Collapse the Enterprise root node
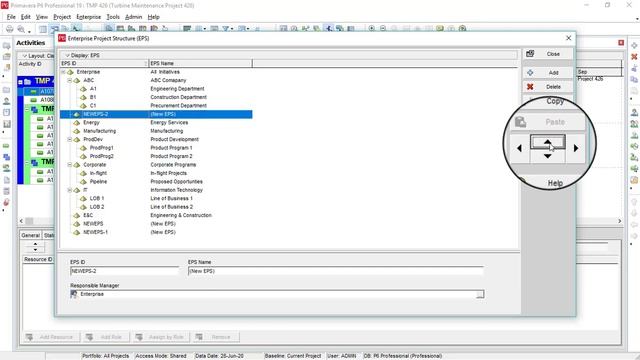 63,72
